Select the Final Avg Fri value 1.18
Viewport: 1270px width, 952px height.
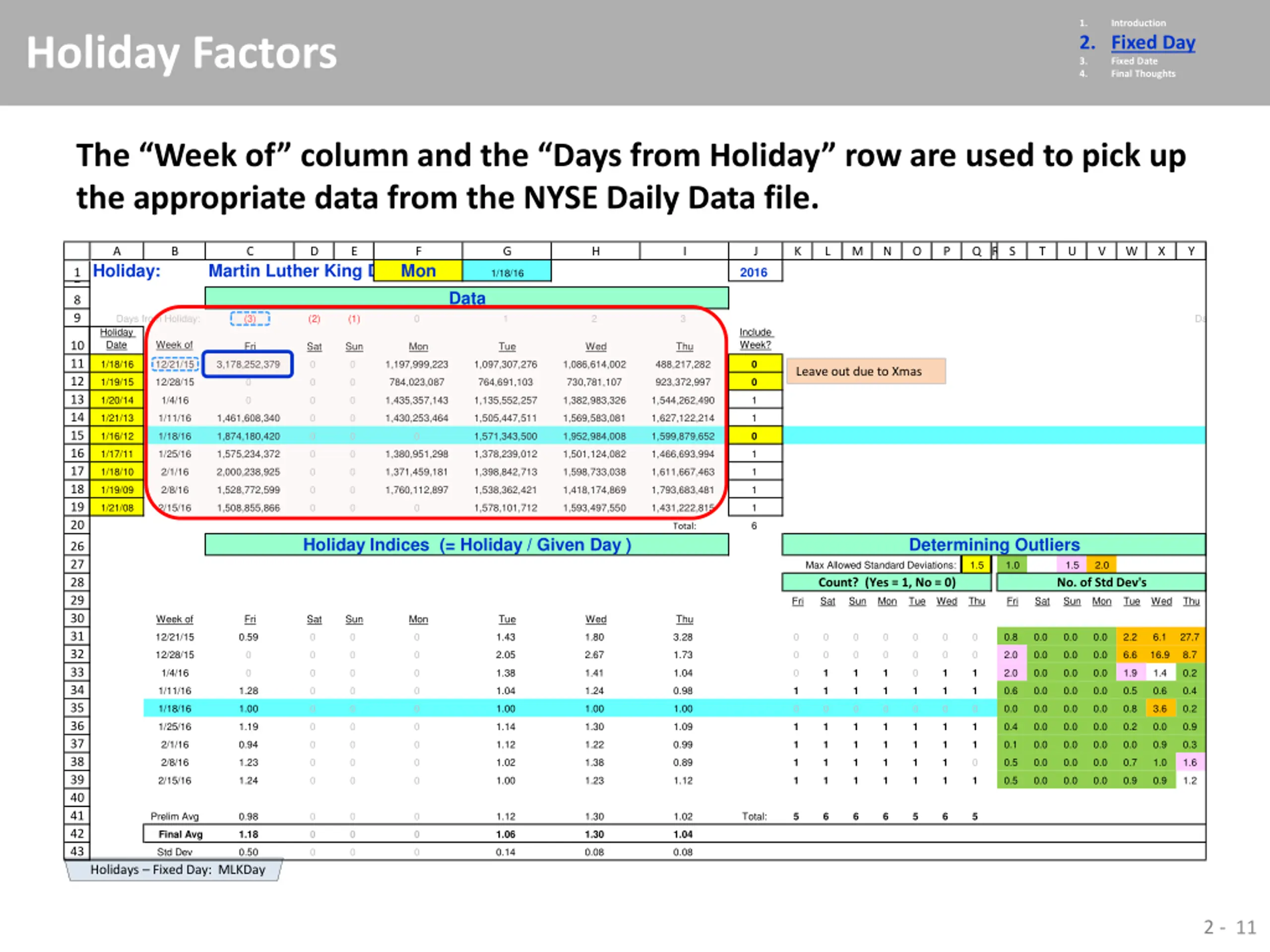248,834
